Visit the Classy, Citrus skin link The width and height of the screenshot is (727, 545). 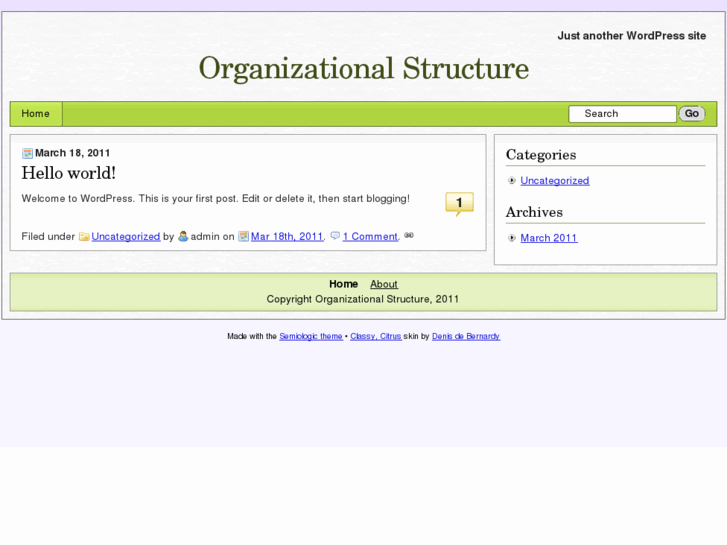(x=376, y=336)
